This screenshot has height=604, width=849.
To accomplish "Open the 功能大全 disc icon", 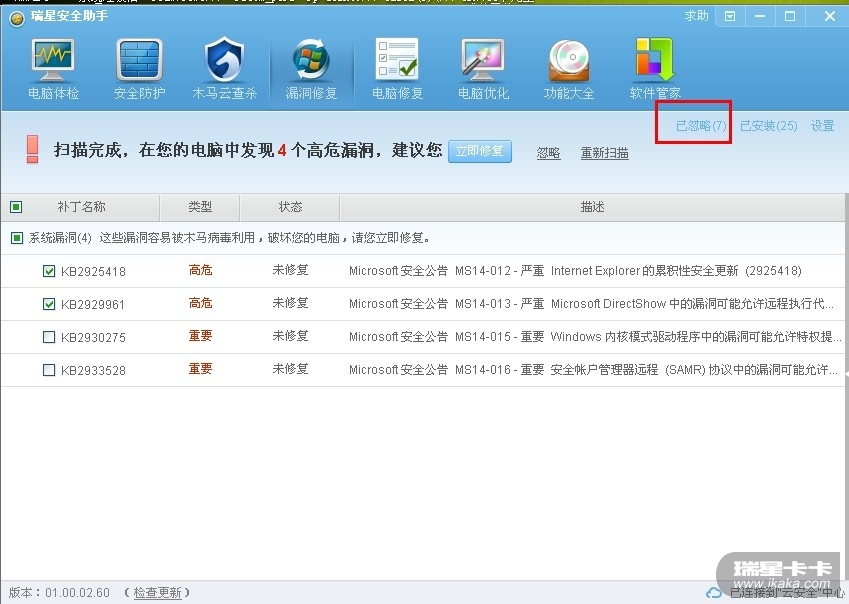I will [x=569, y=60].
